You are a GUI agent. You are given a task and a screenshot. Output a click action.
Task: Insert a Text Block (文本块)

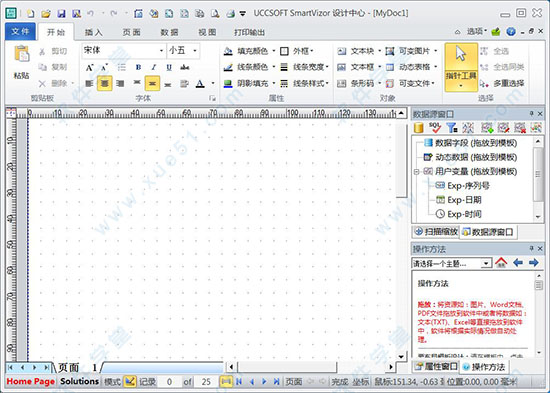(359, 51)
